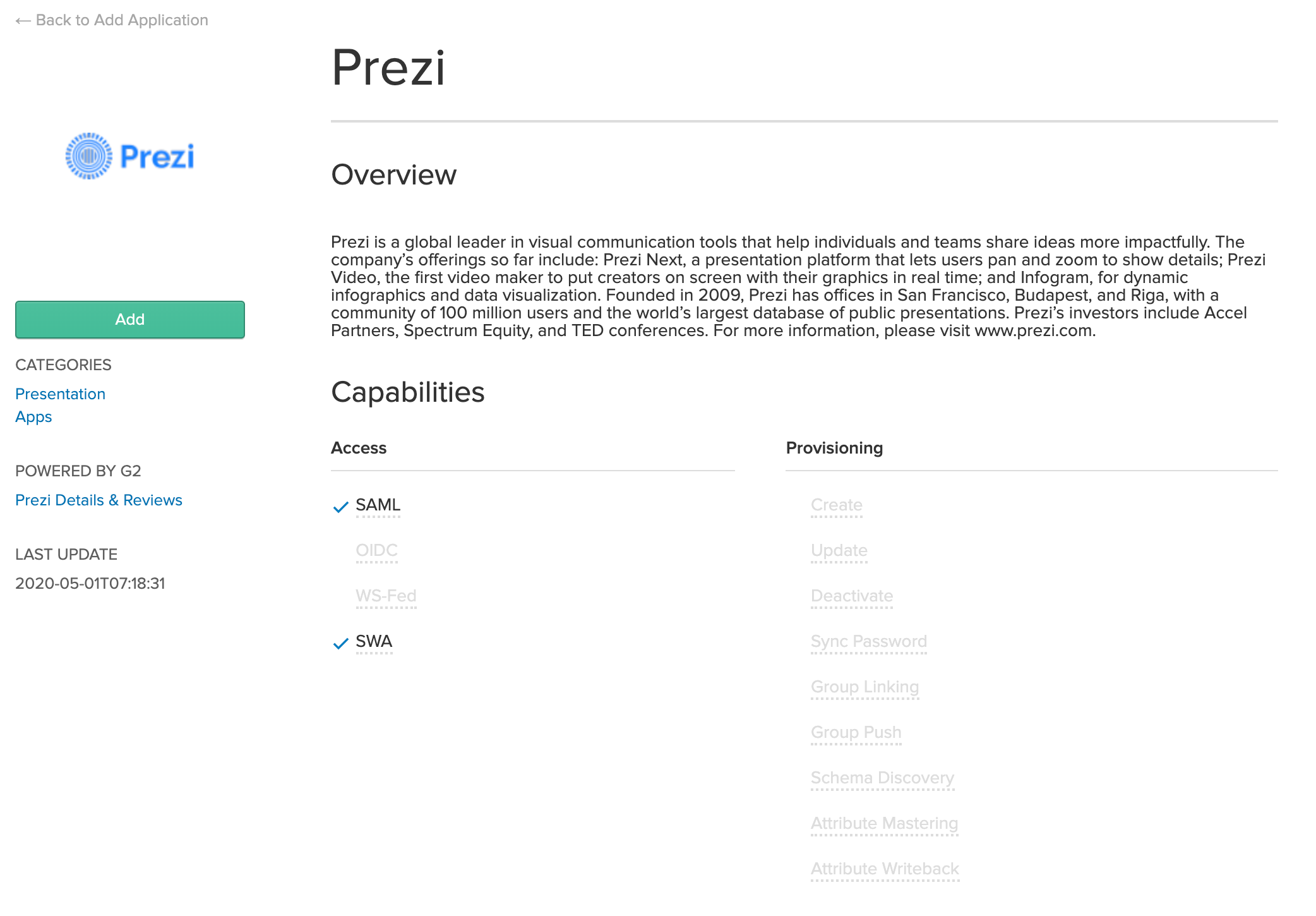Image resolution: width=1316 pixels, height=916 pixels.
Task: Click the SWA capability label
Action: pyautogui.click(x=374, y=641)
